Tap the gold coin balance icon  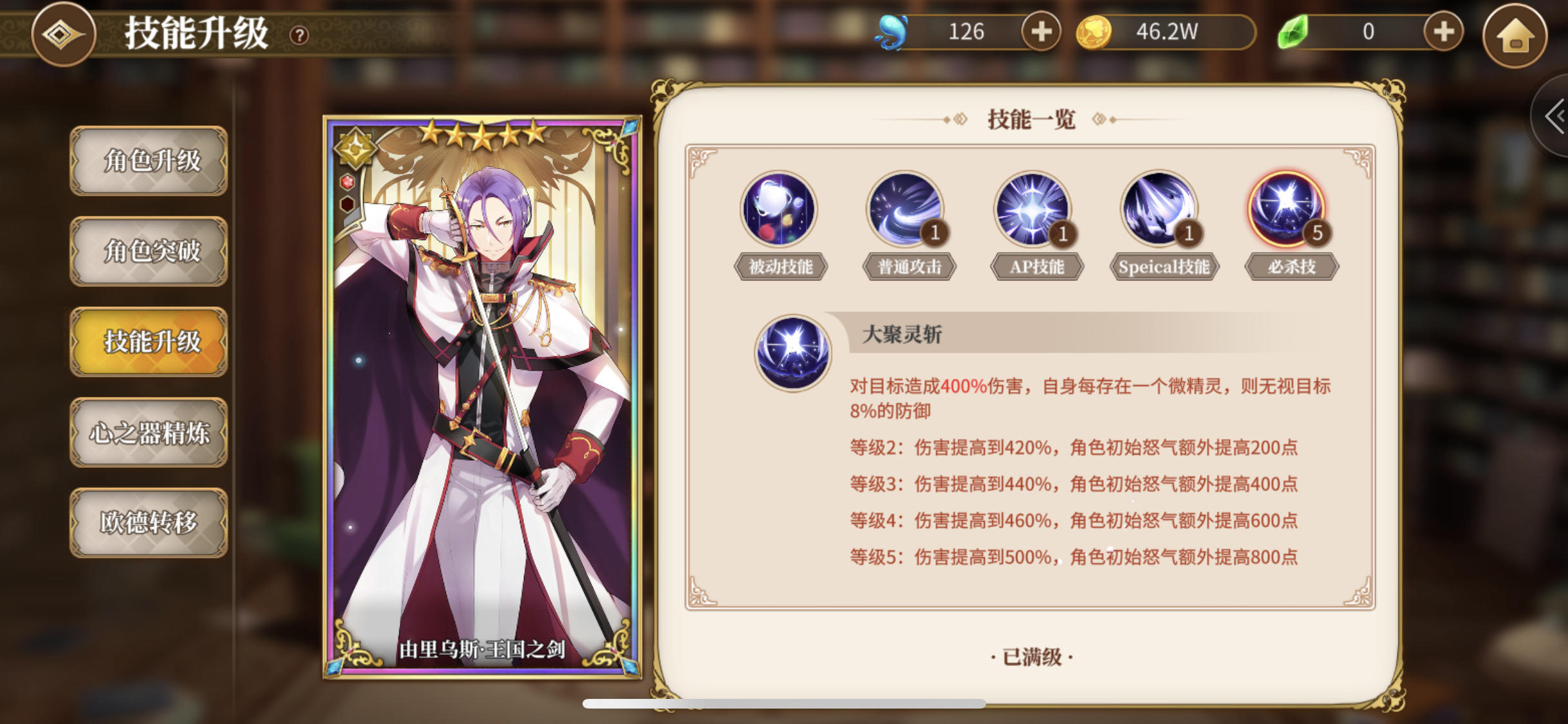1093,32
